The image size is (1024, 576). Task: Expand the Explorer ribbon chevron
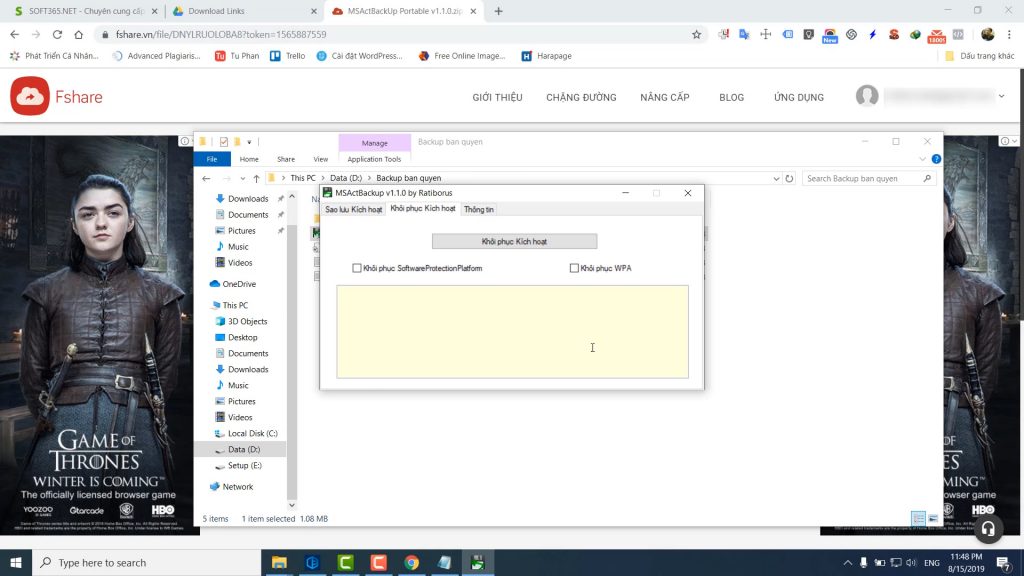coord(921,159)
